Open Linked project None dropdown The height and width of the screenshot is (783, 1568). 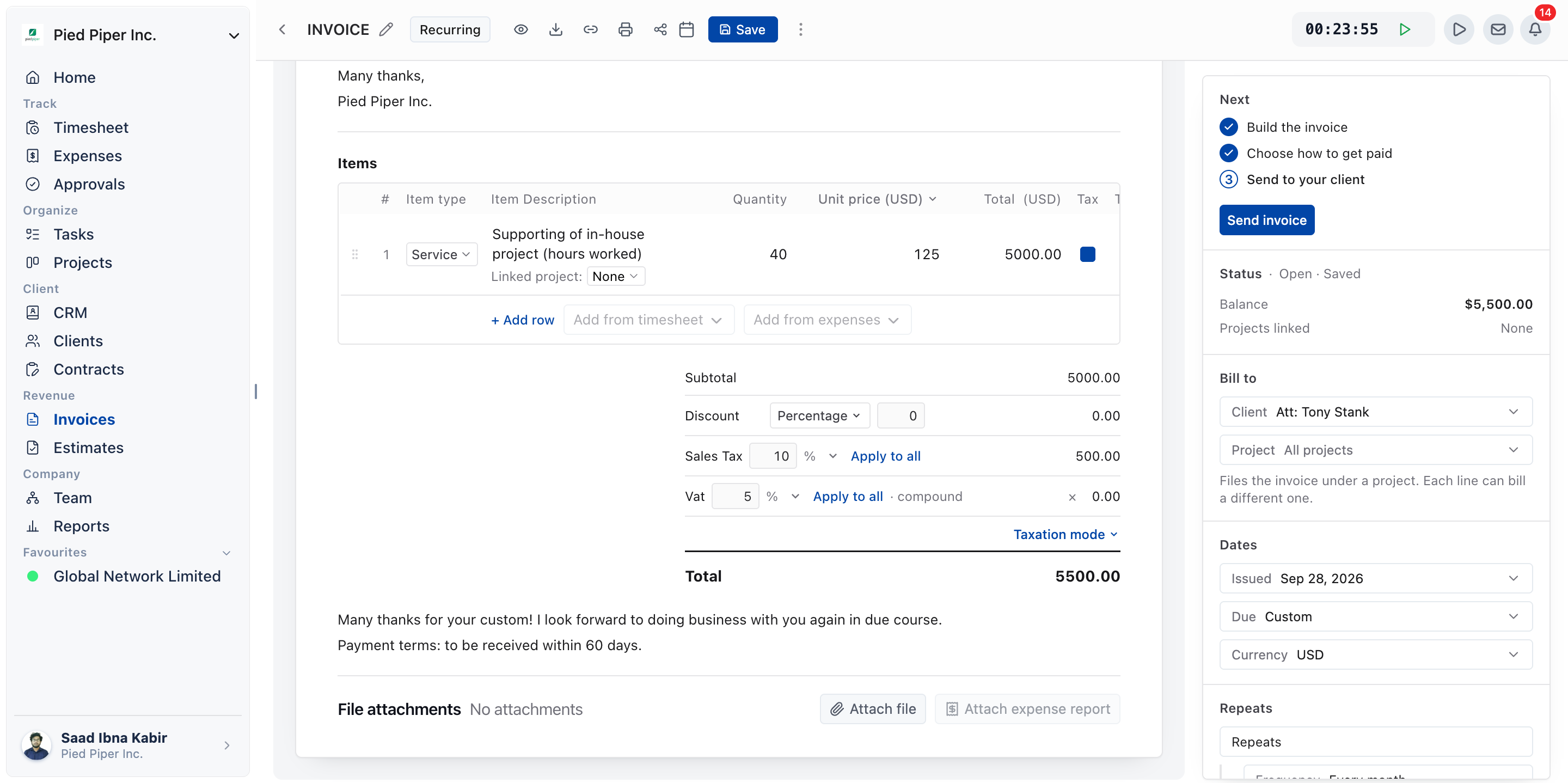click(615, 277)
